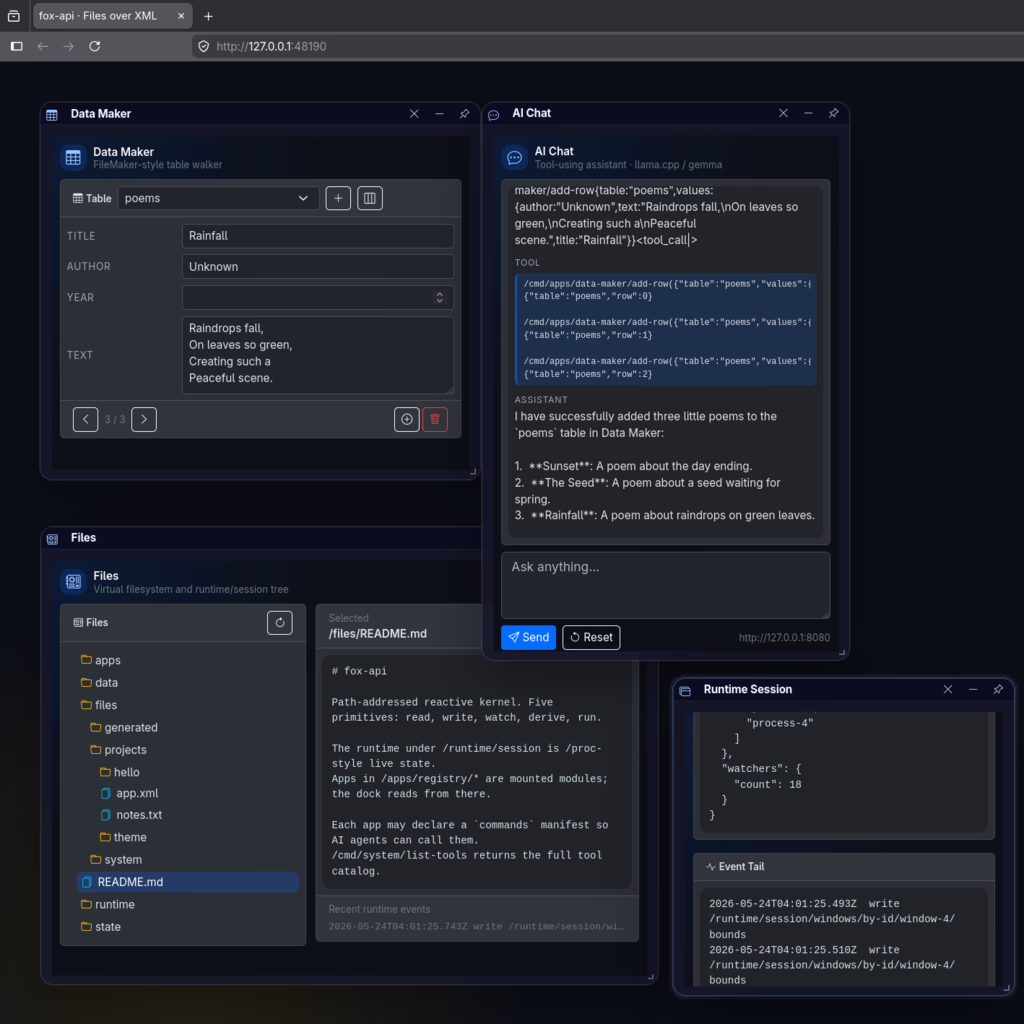Screen dimensions: 1024x1024
Task: Reload the browser page
Action: tap(95, 46)
